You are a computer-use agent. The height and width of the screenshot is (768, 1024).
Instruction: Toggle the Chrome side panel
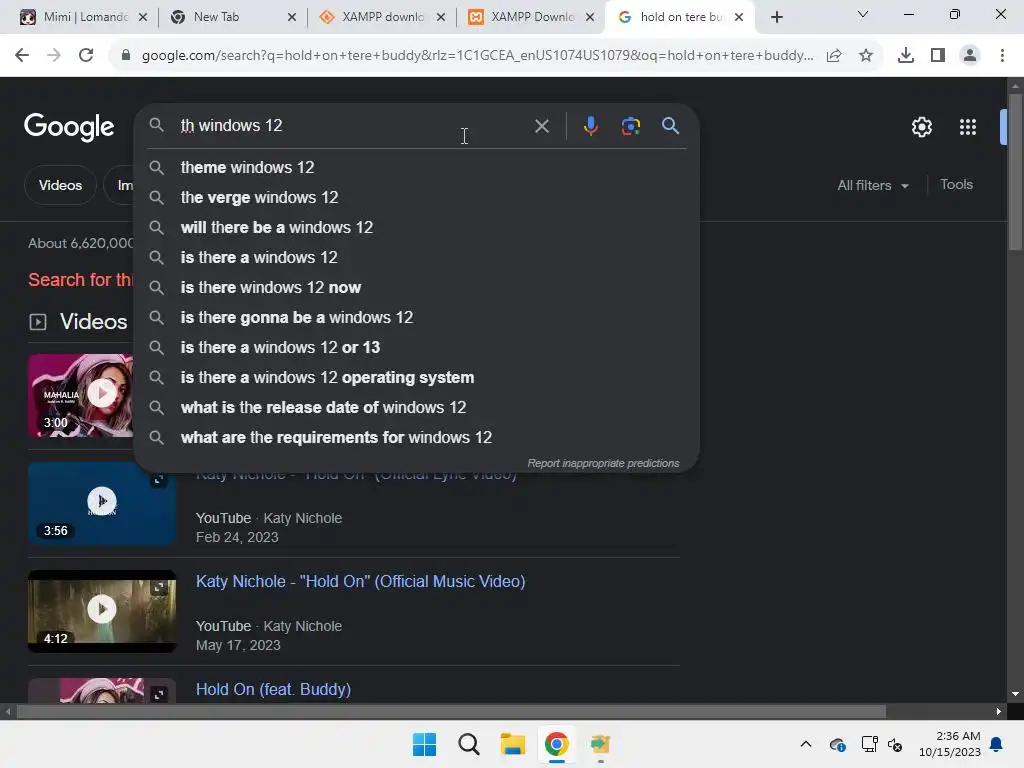pyautogui.click(x=938, y=56)
